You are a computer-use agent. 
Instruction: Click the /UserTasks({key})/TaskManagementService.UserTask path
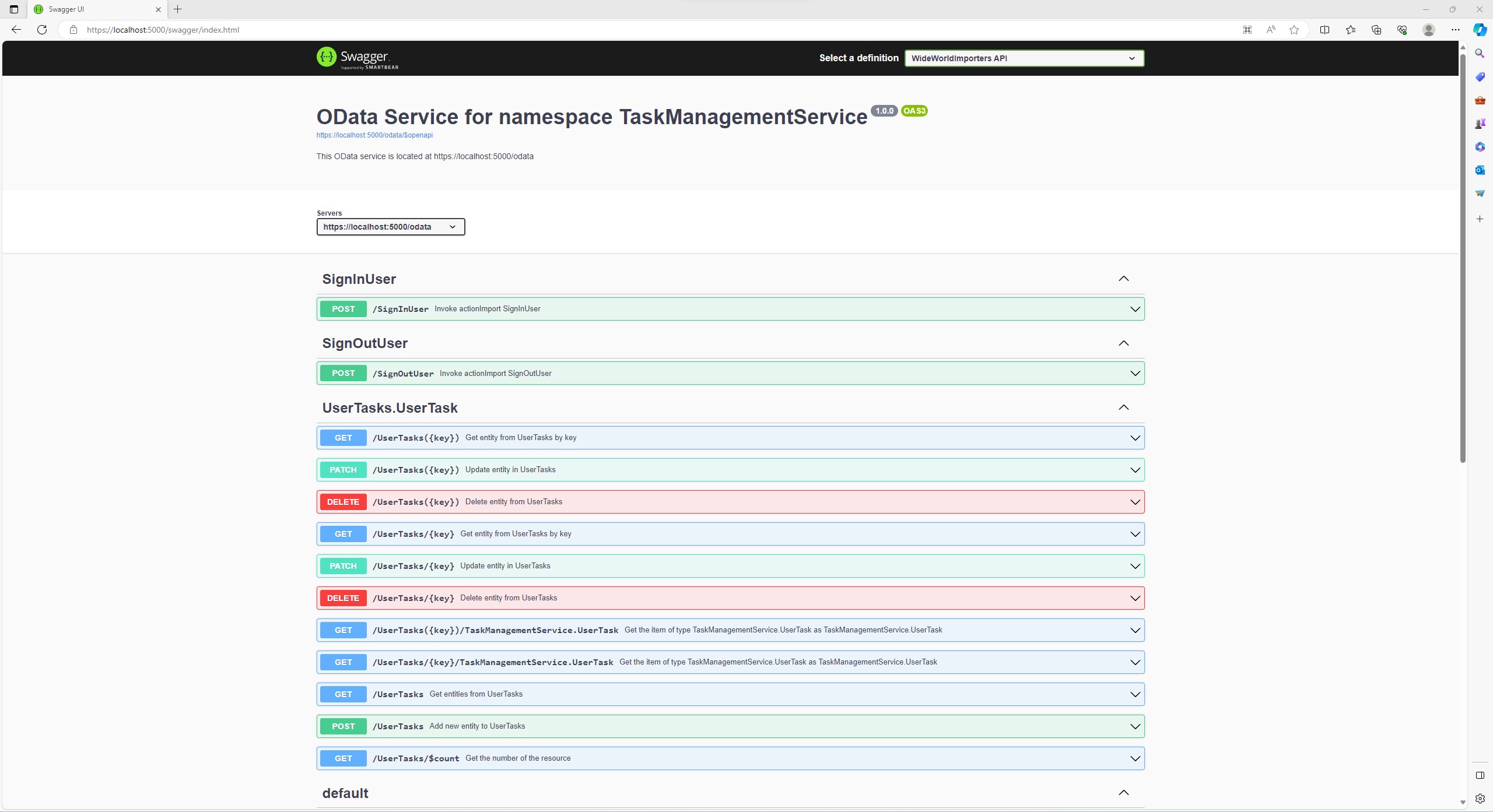pyautogui.click(x=496, y=630)
